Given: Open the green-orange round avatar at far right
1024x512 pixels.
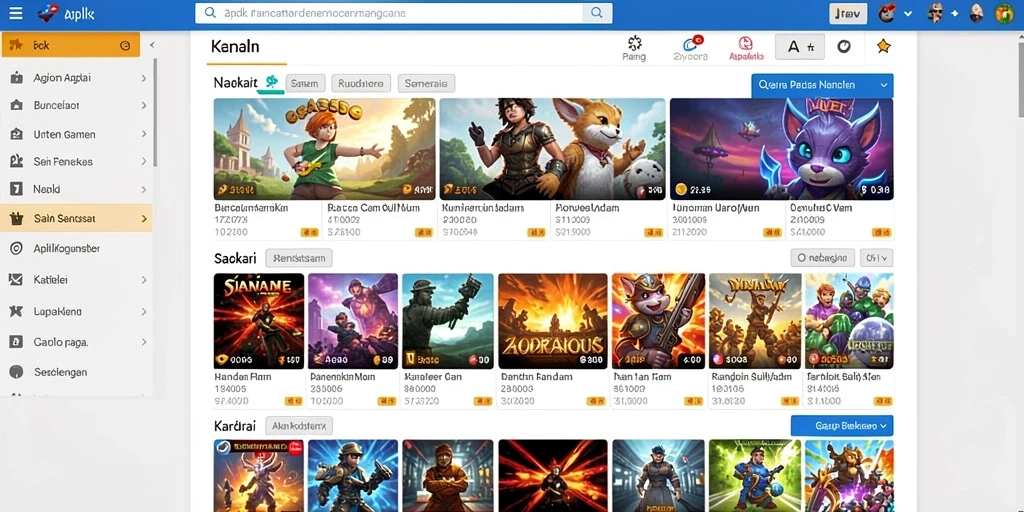Looking at the screenshot, I should pyautogui.click(x=1004, y=13).
